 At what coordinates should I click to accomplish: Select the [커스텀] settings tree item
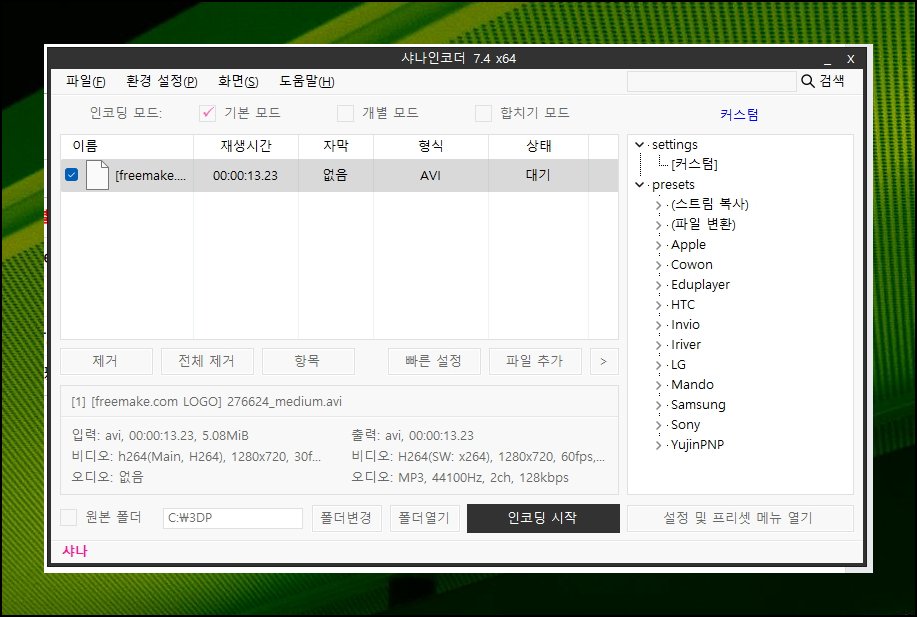point(694,164)
